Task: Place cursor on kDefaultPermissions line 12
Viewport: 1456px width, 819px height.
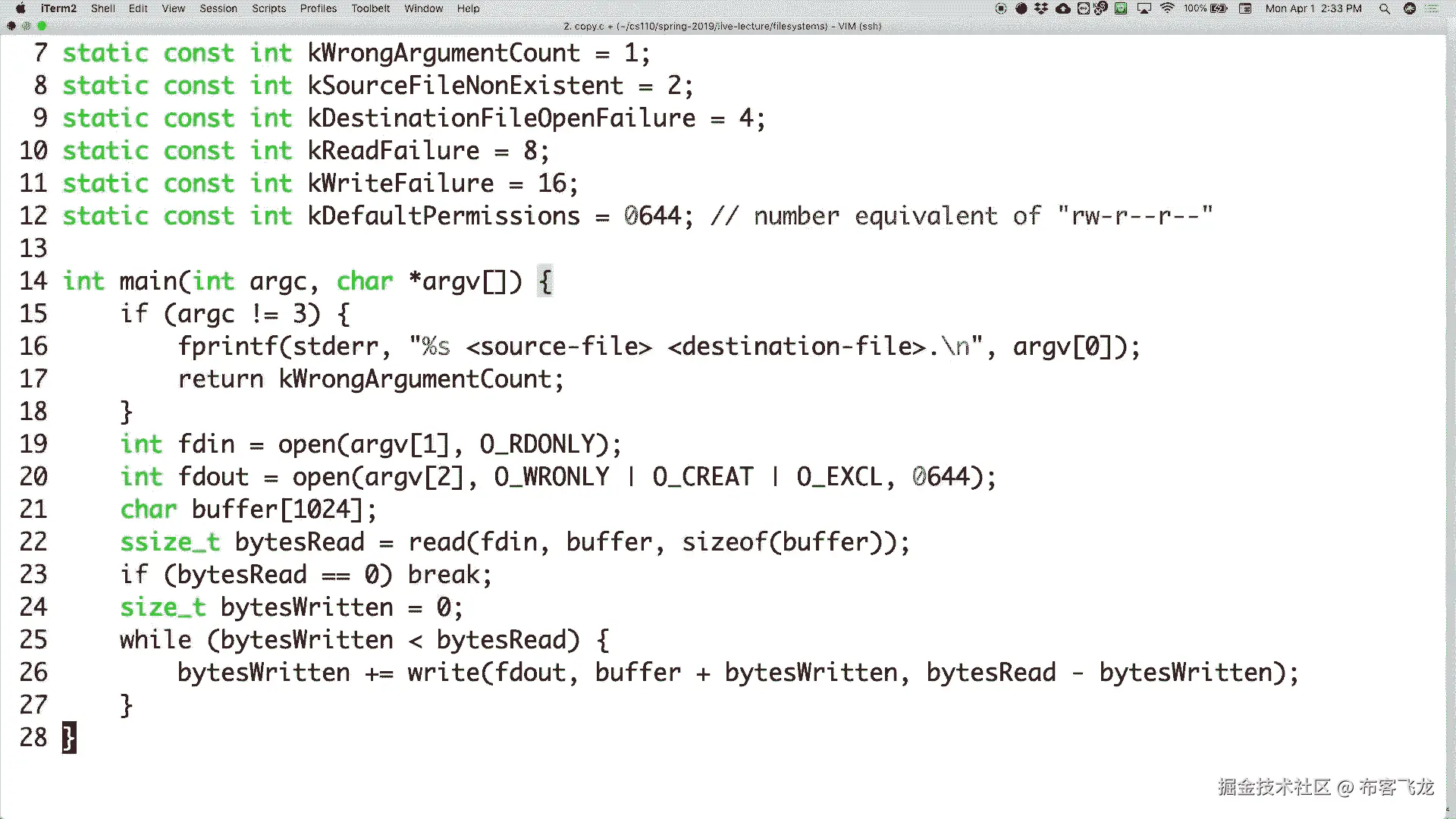Action: (443, 216)
